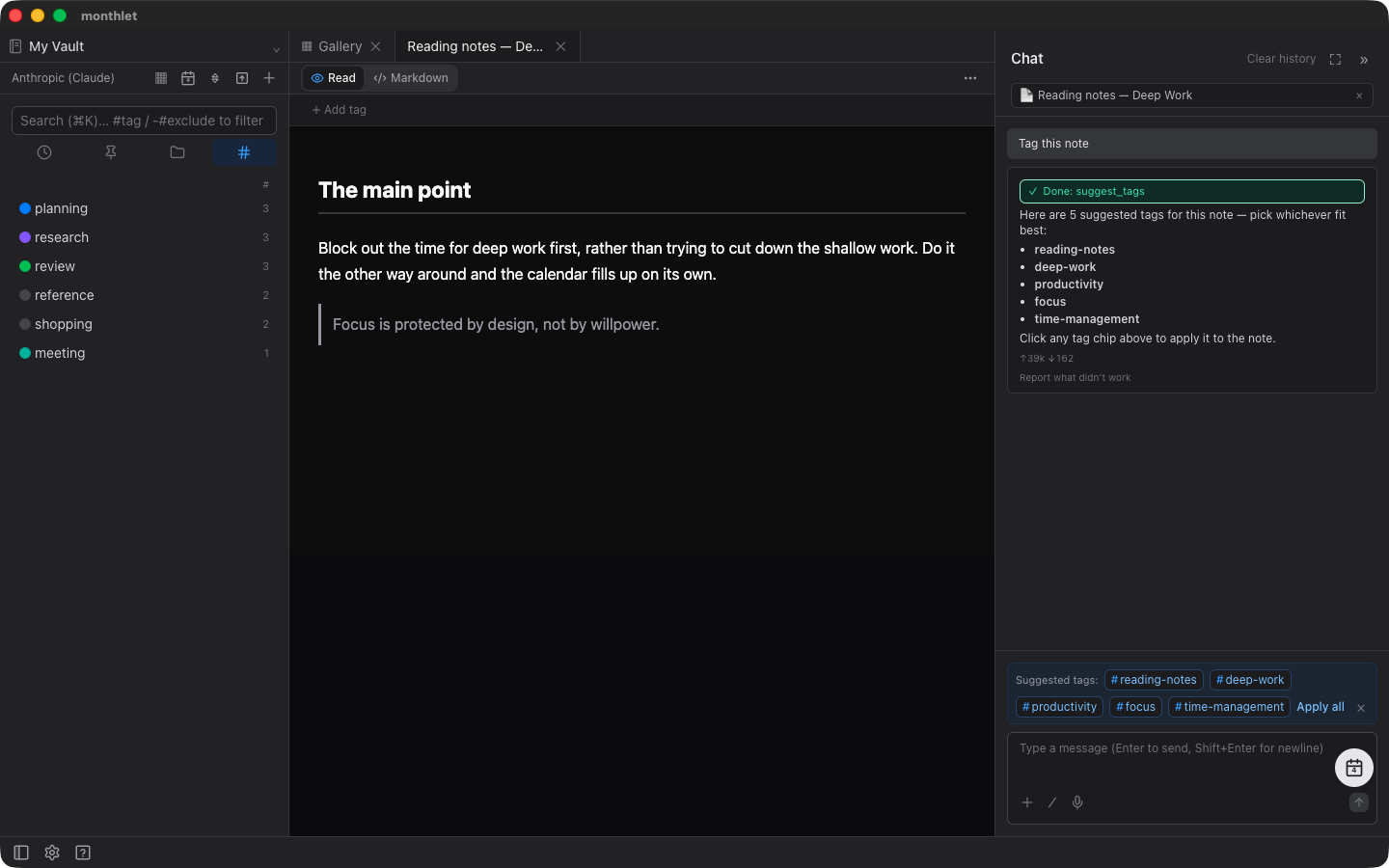This screenshot has width=1389, height=868.
Task: Click the plus attach icon in chat input
Action: [1027, 802]
